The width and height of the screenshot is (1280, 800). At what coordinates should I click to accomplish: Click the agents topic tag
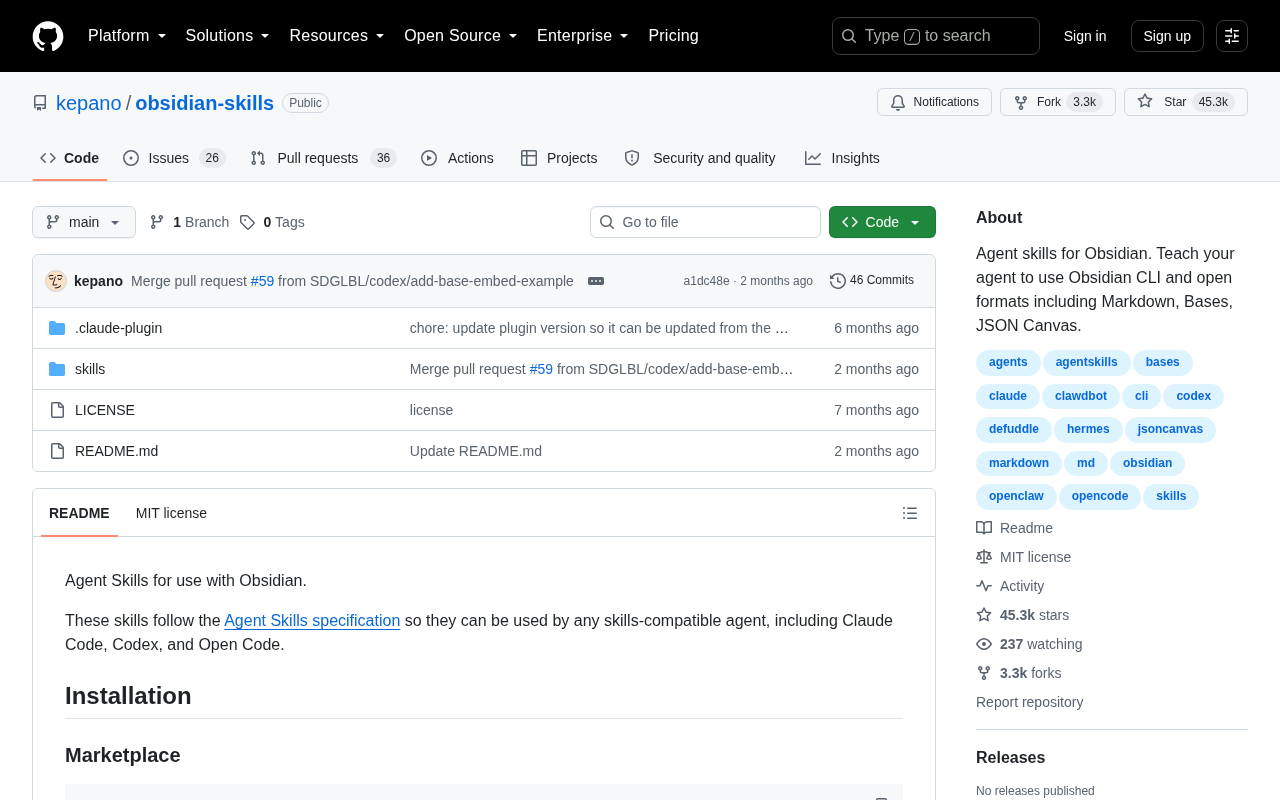click(1008, 362)
